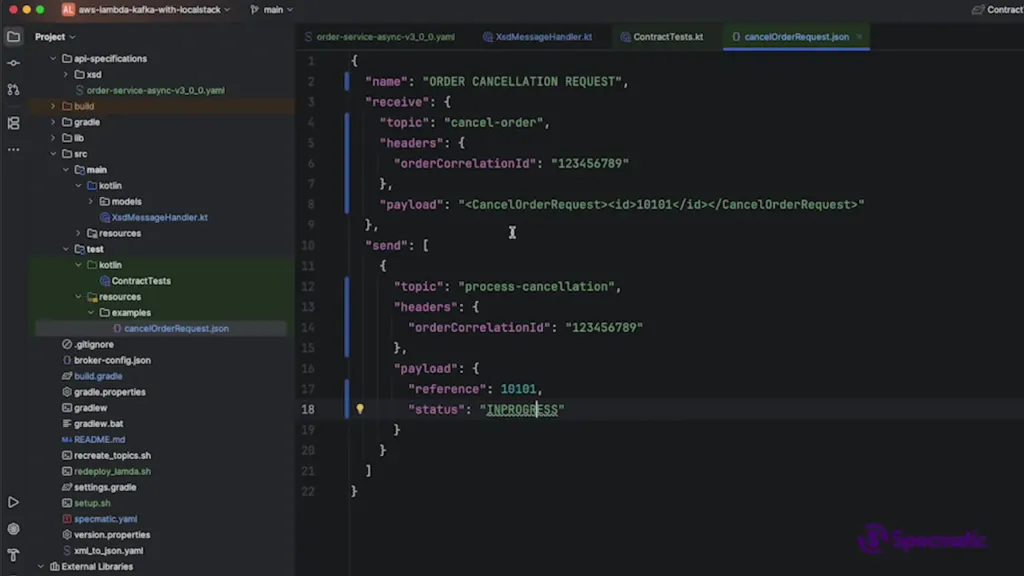Image resolution: width=1024 pixels, height=576 pixels.
Task: Expand the models folder
Action: coord(90,202)
